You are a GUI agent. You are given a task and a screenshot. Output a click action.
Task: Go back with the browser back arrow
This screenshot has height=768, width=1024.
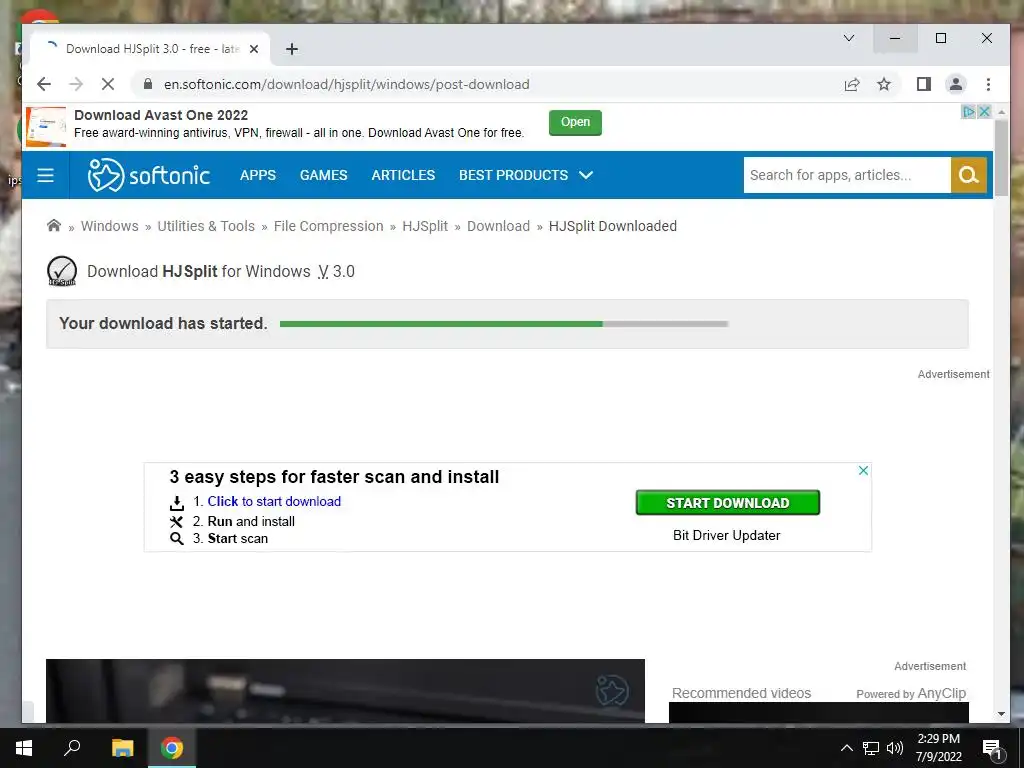pos(44,84)
